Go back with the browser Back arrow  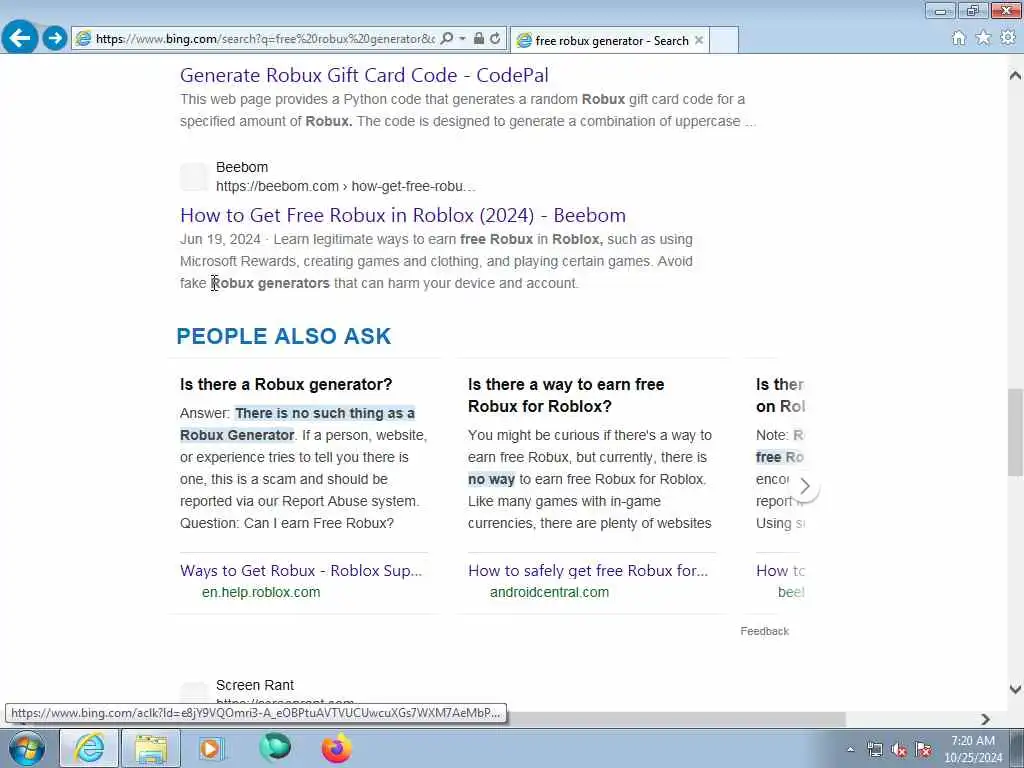click(x=20, y=38)
